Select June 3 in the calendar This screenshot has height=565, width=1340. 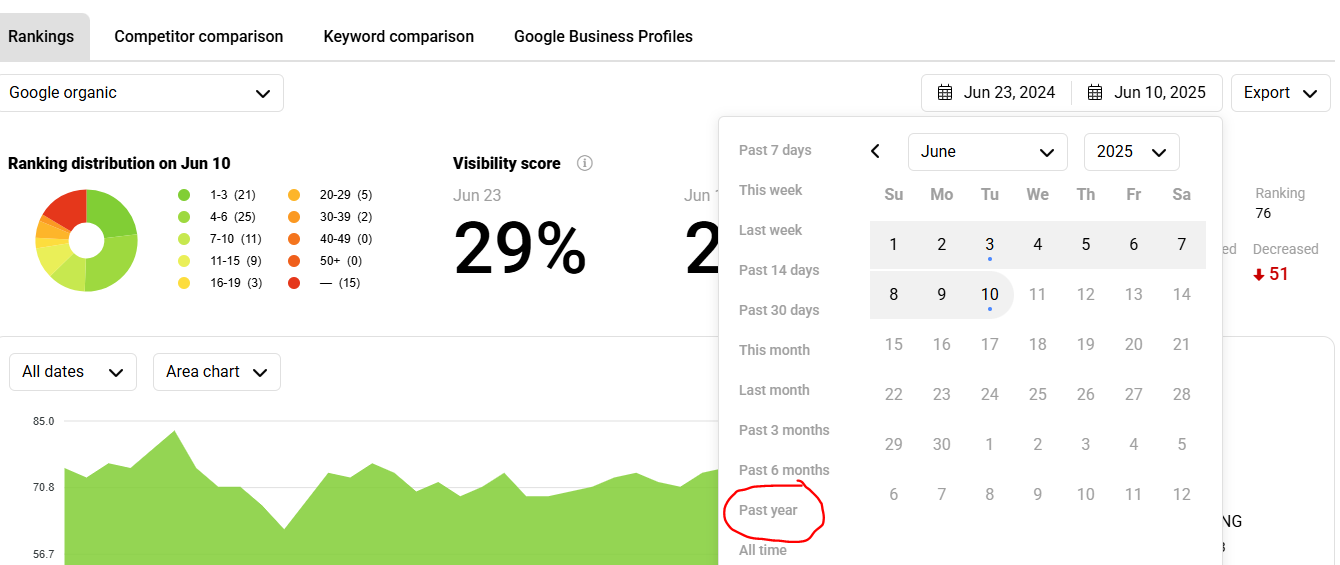point(989,244)
